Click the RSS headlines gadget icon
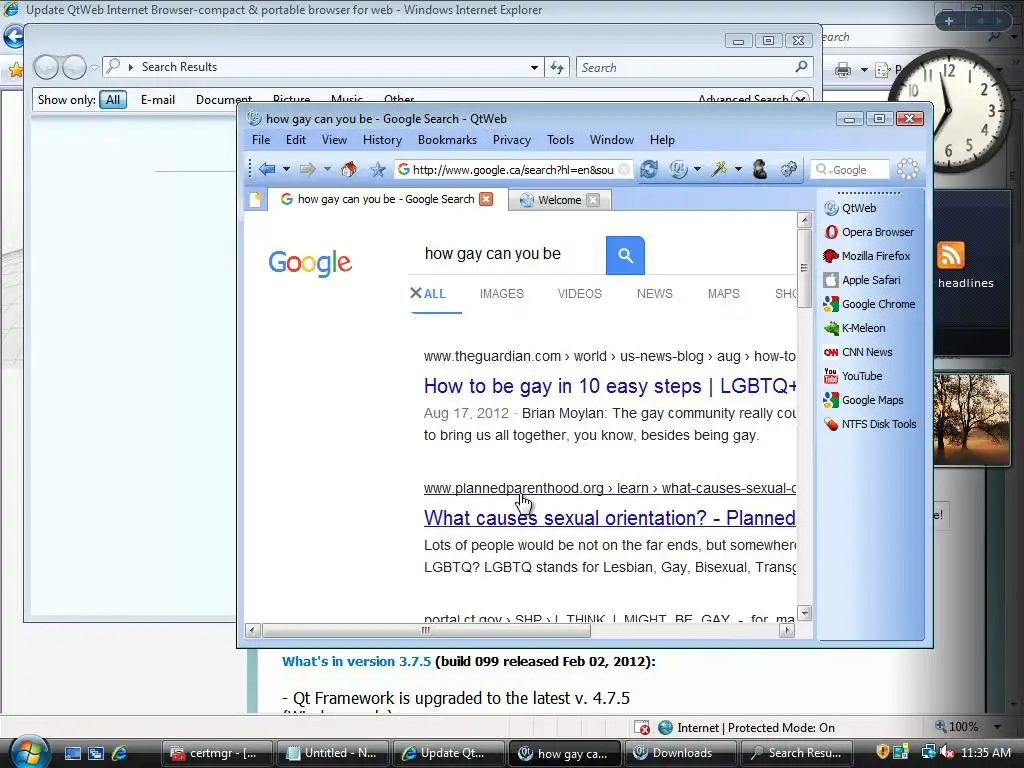The height and width of the screenshot is (768, 1024). (x=951, y=255)
